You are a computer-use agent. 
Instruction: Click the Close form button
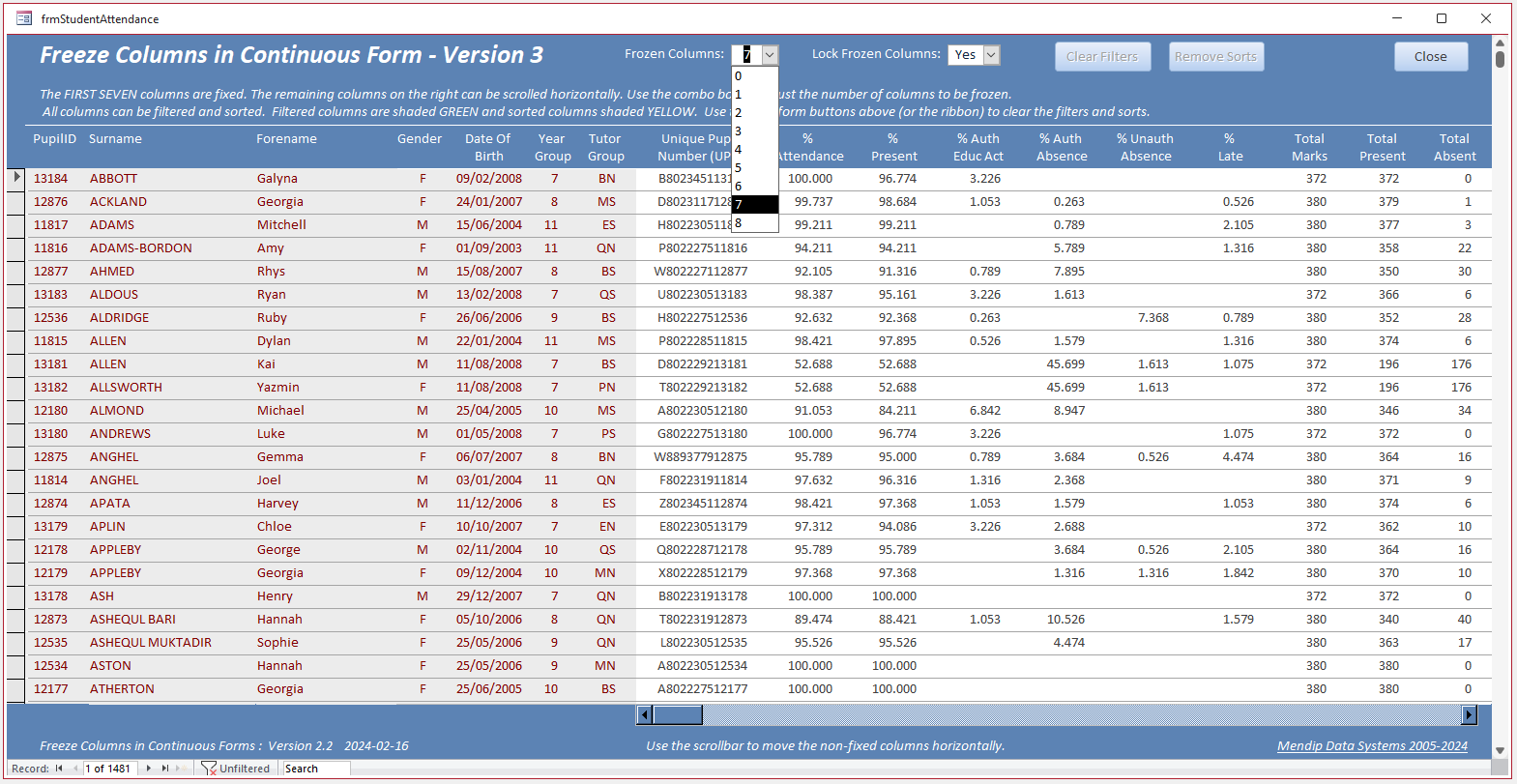1430,56
